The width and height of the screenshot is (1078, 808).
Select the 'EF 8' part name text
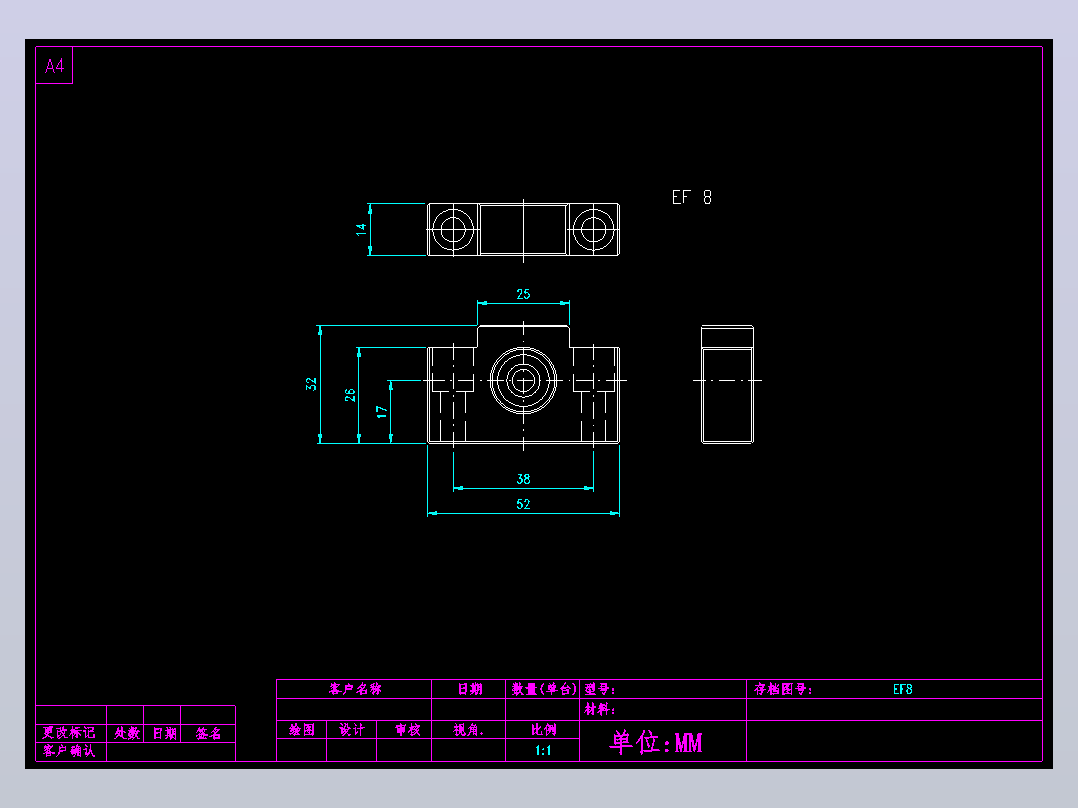692,197
